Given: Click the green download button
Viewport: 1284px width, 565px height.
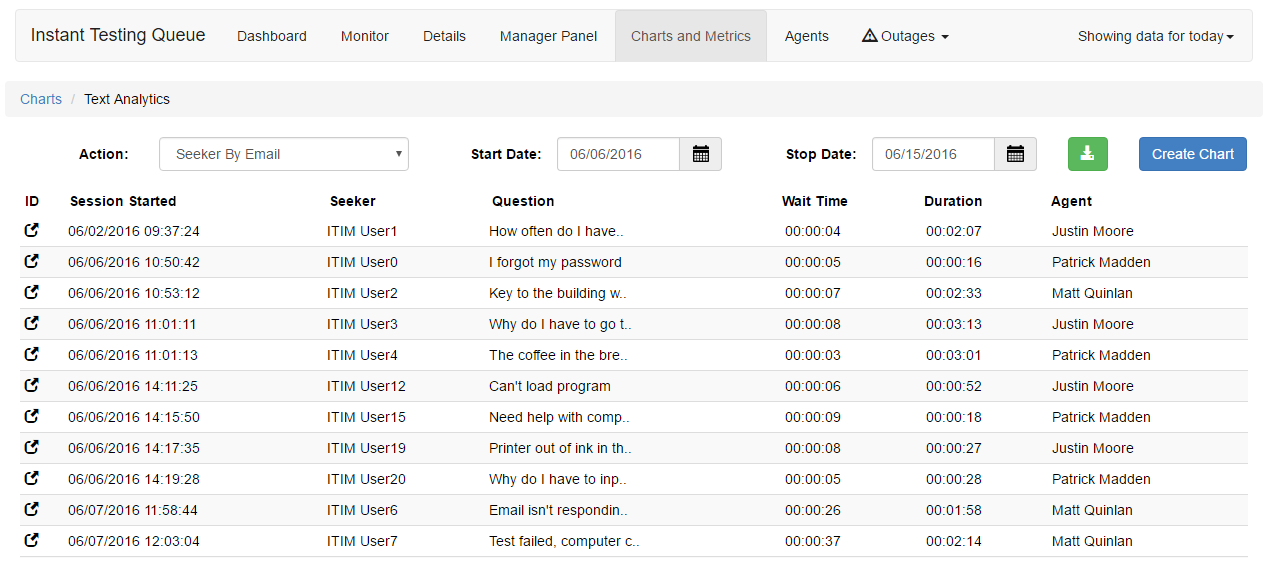Looking at the screenshot, I should (1088, 154).
